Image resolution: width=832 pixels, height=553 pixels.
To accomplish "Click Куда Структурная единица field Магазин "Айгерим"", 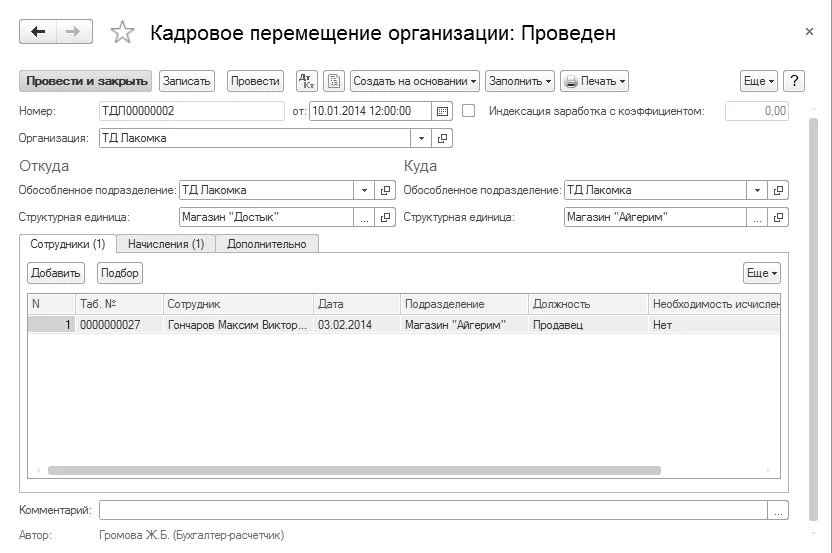I will pyautogui.click(x=655, y=217).
